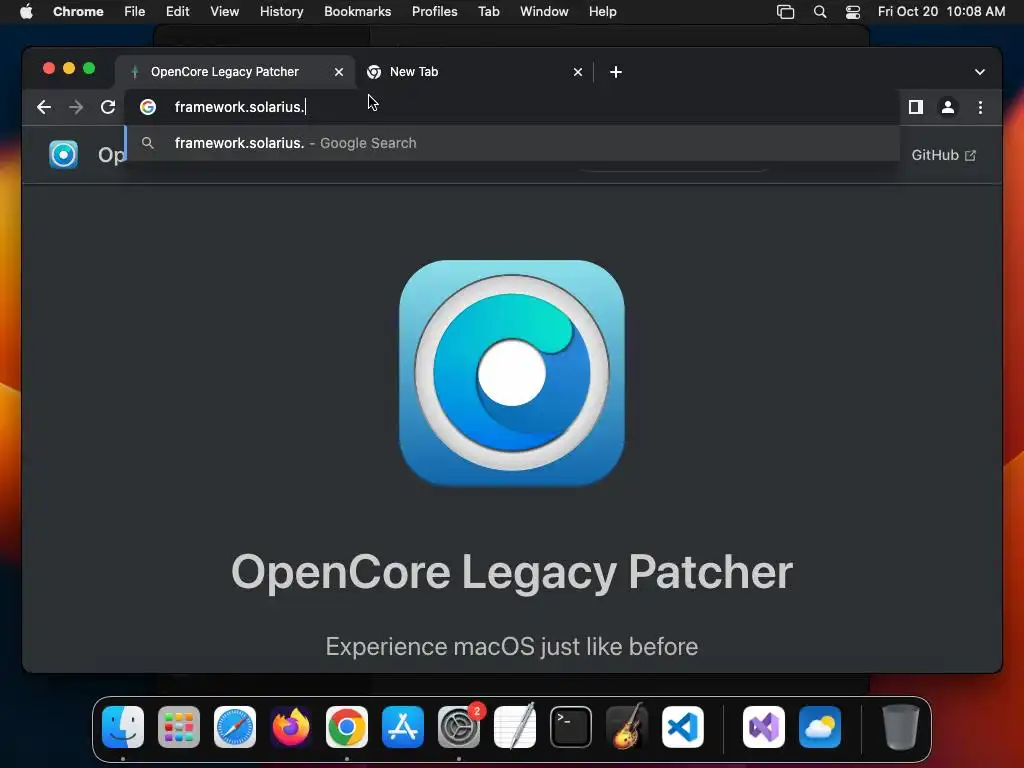Open Launchpad from the Dock
Image resolution: width=1024 pixels, height=768 pixels.
click(x=179, y=727)
